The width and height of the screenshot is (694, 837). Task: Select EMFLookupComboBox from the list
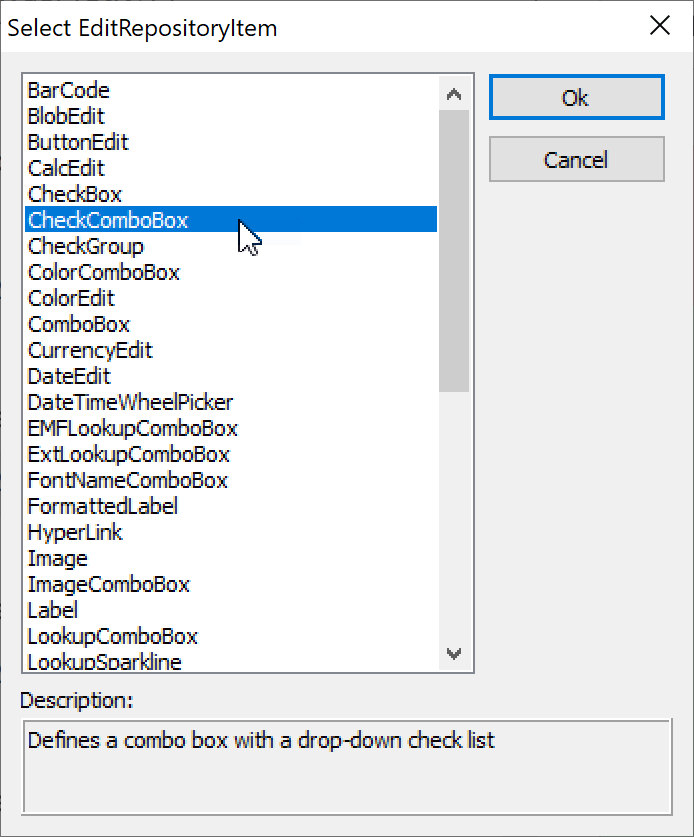[132, 428]
